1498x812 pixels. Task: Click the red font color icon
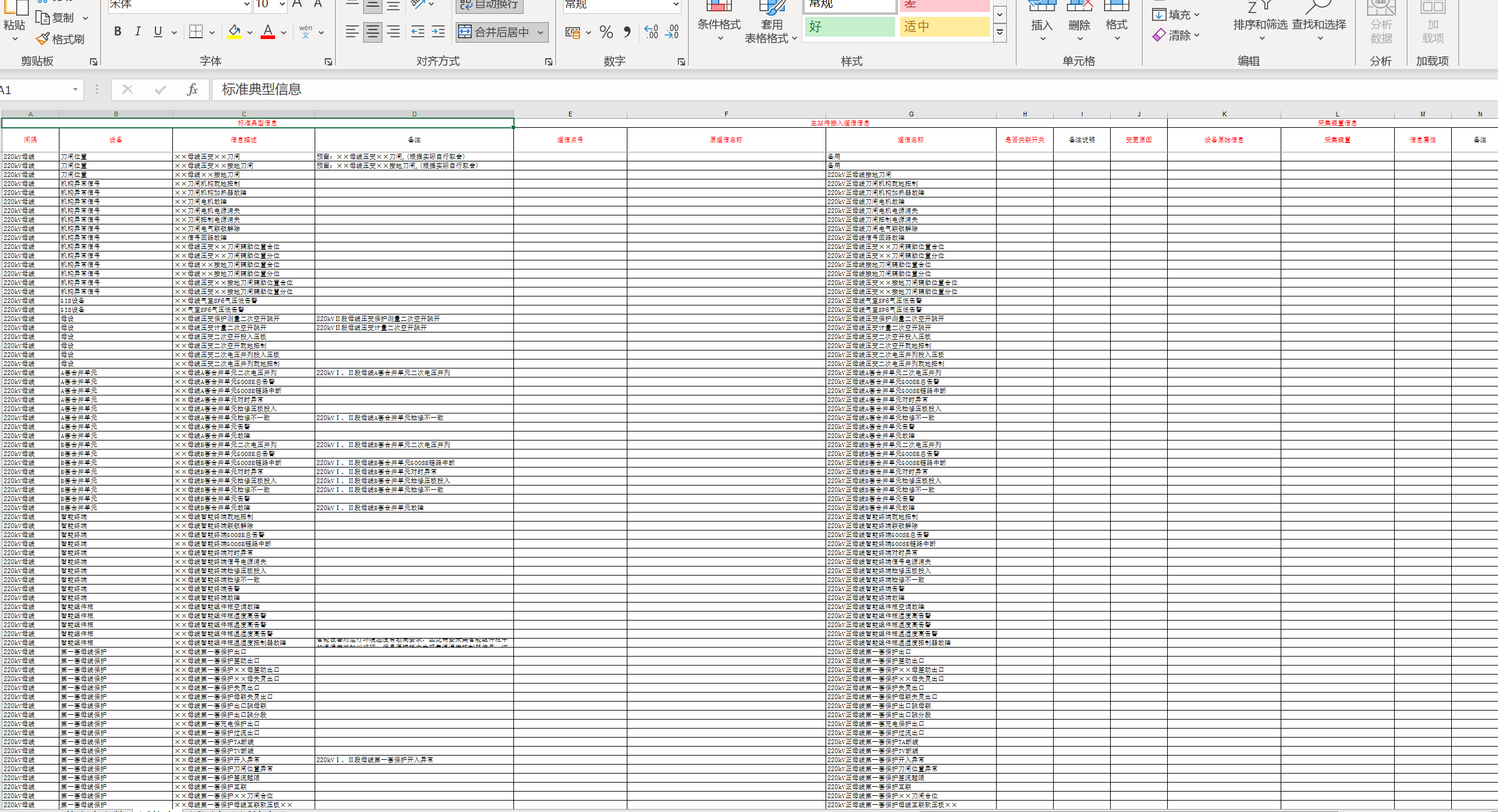pos(268,32)
